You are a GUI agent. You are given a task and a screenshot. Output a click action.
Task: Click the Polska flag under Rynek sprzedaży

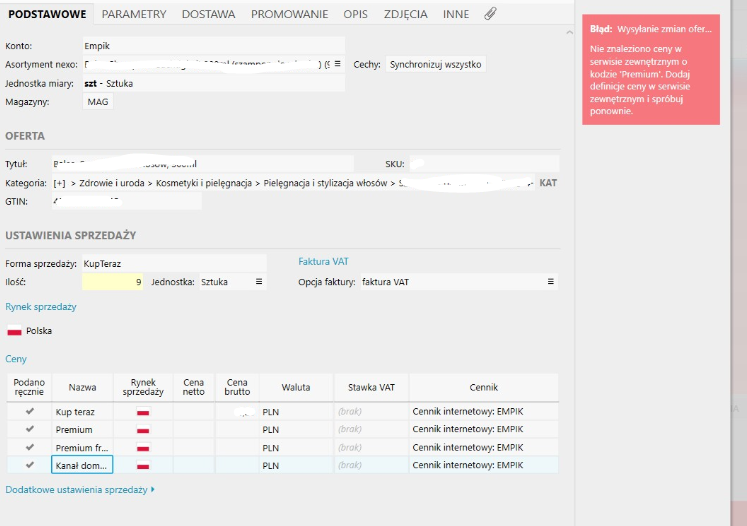(14, 331)
